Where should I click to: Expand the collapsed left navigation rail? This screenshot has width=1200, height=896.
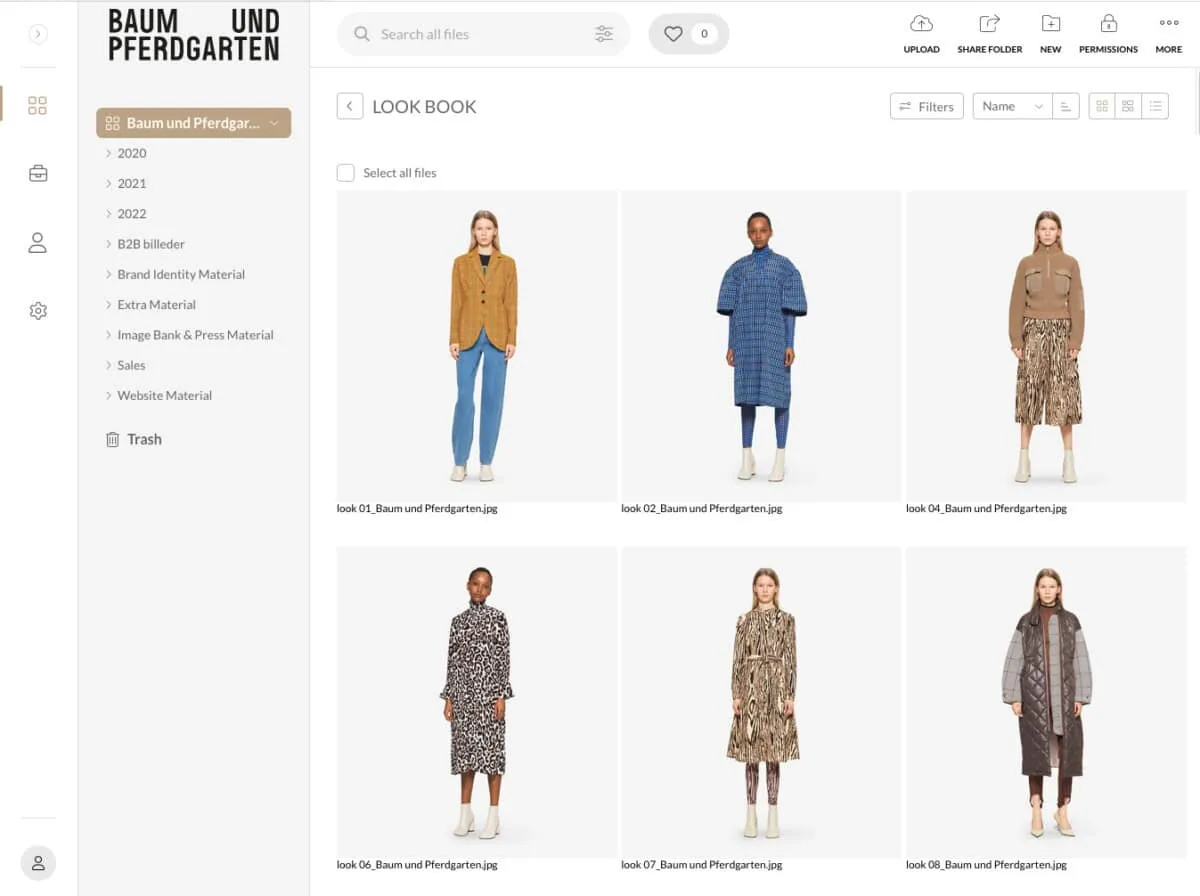pyautogui.click(x=37, y=34)
